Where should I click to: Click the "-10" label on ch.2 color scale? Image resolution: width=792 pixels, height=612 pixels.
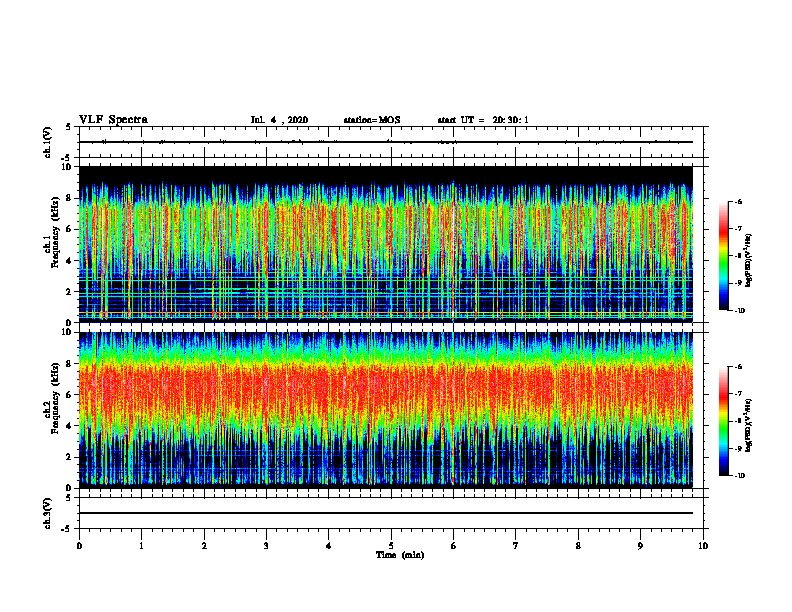coord(738,476)
